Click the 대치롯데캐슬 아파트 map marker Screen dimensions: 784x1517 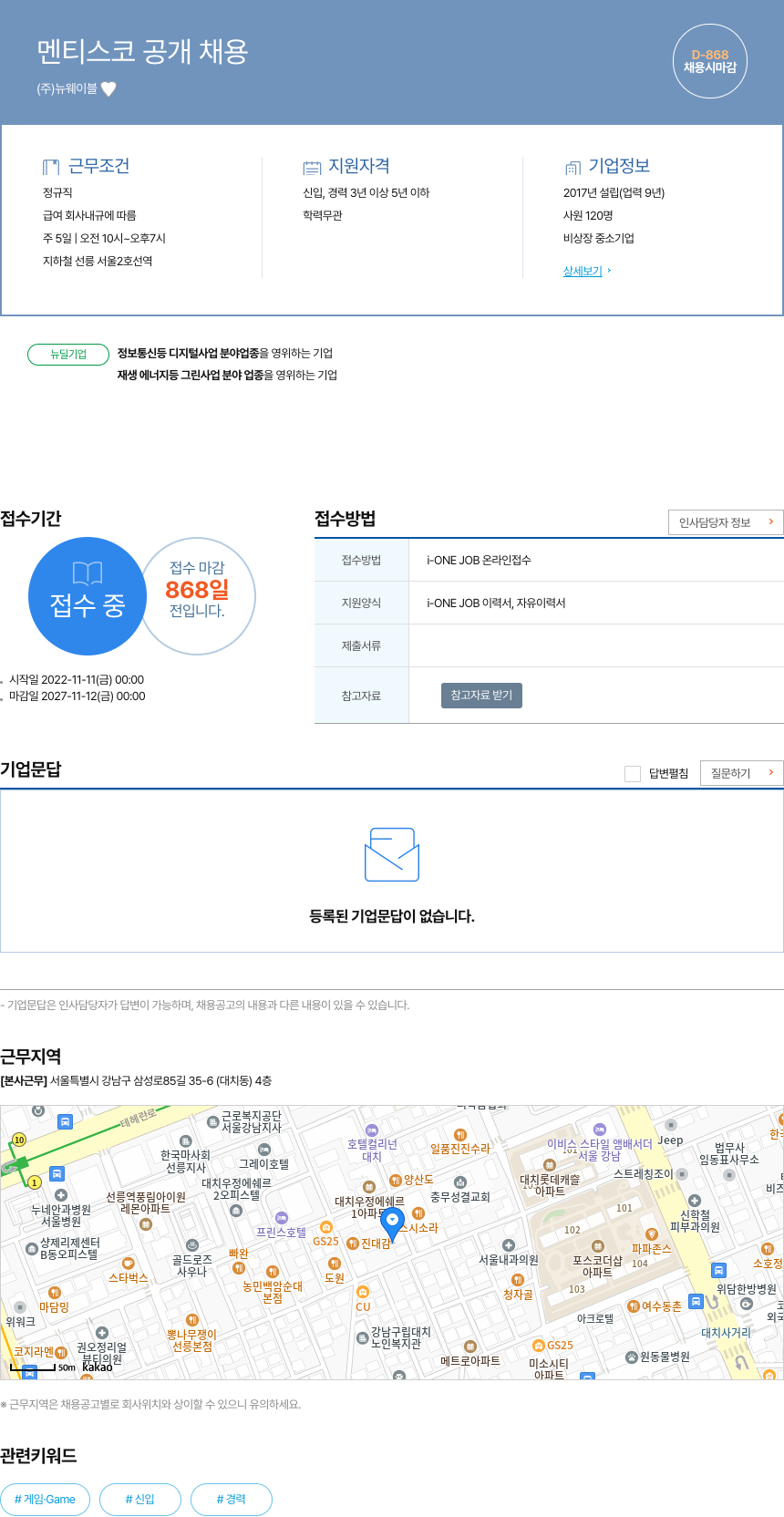tap(549, 1165)
